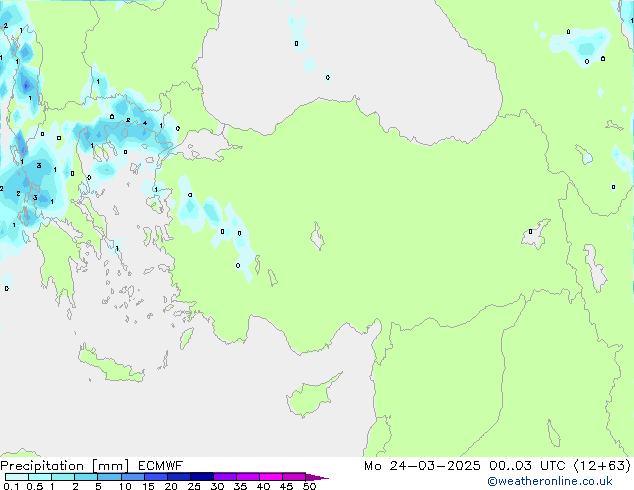
Task: Click the island of Crete on the map
Action: click(x=111, y=363)
